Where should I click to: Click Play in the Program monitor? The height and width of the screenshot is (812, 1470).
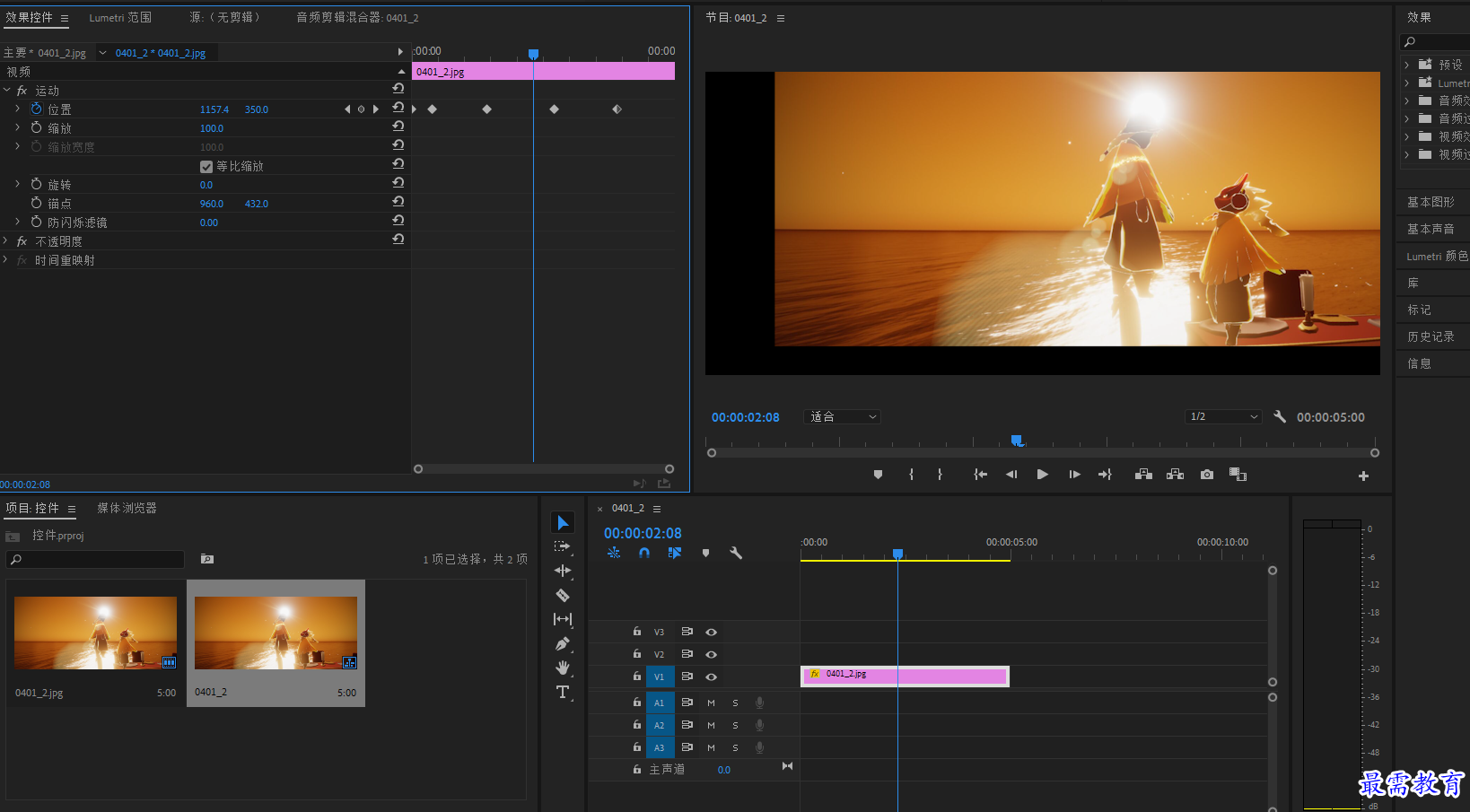[1042, 475]
